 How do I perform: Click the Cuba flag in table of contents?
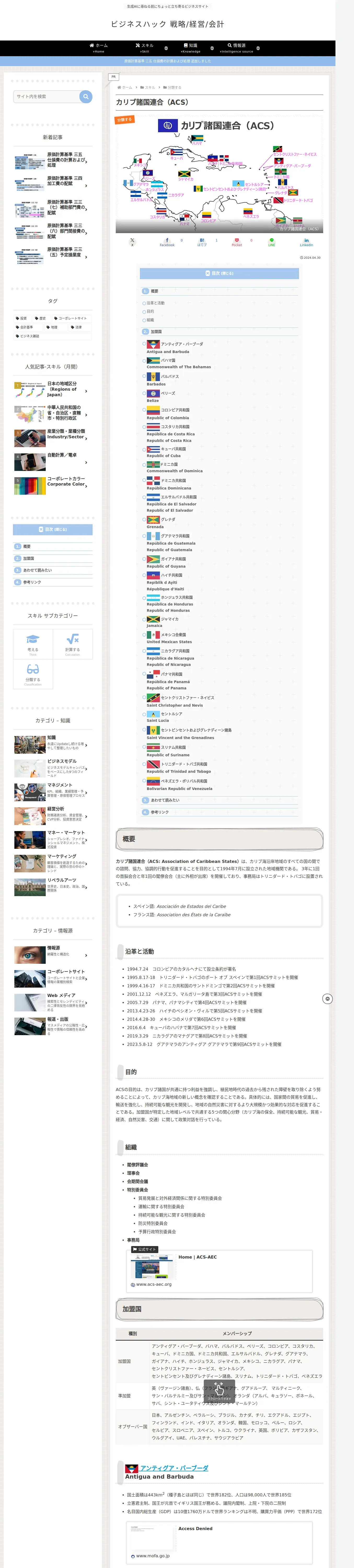click(153, 449)
